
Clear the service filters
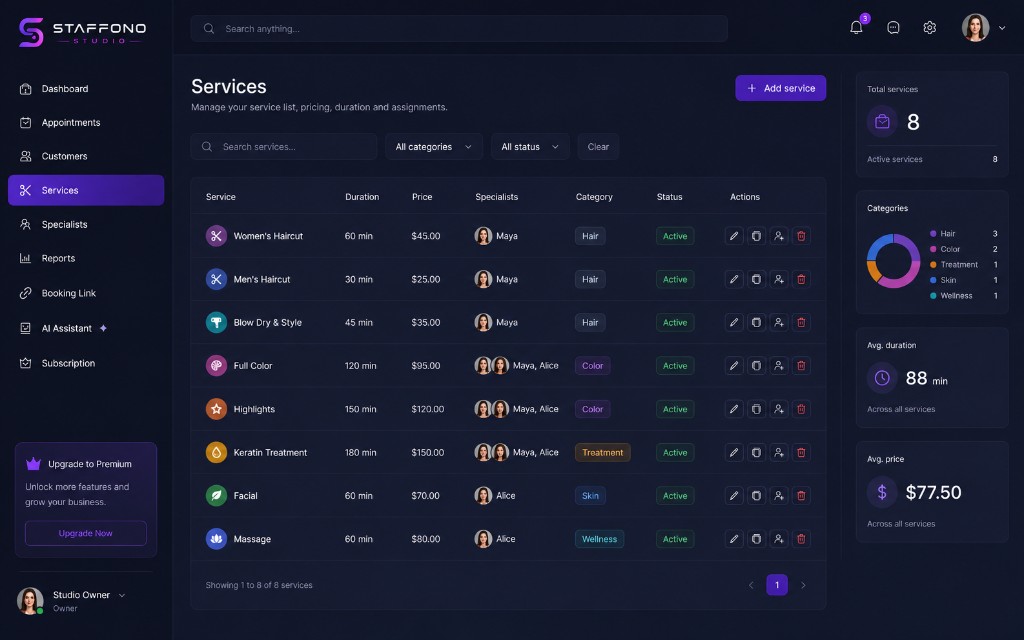click(598, 147)
